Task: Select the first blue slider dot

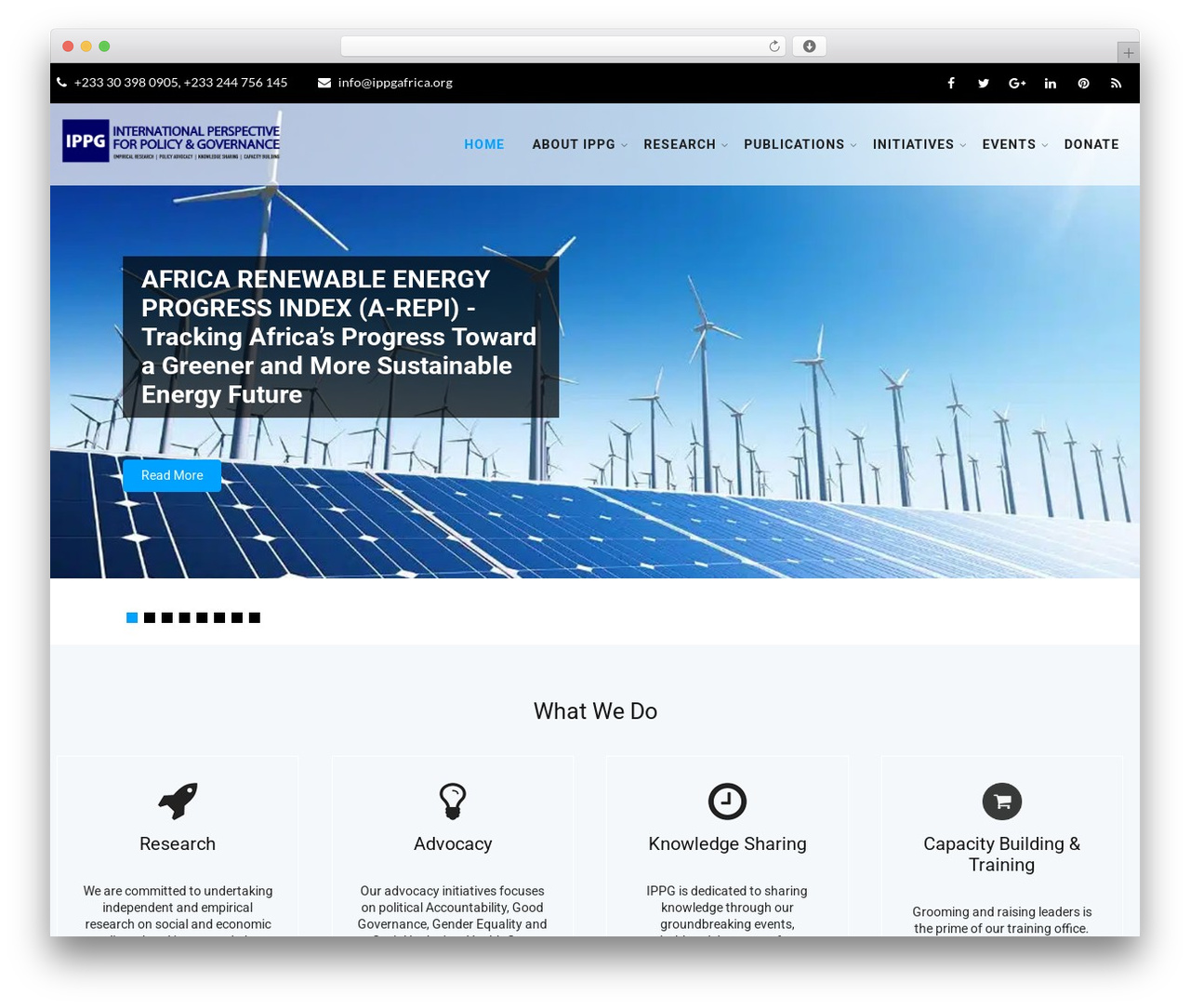Action: click(x=132, y=617)
